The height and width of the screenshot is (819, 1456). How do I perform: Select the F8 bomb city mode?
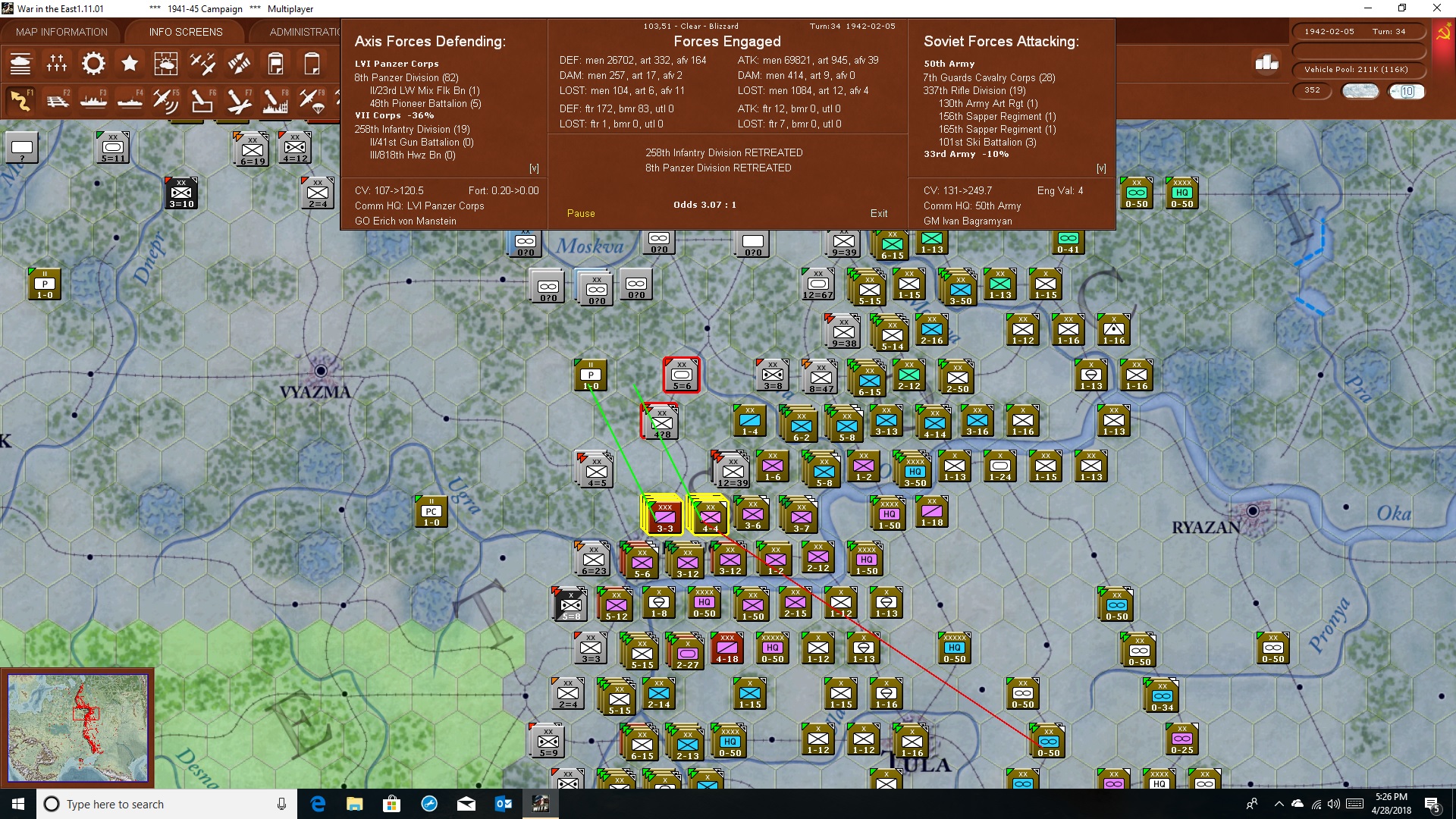point(275,100)
